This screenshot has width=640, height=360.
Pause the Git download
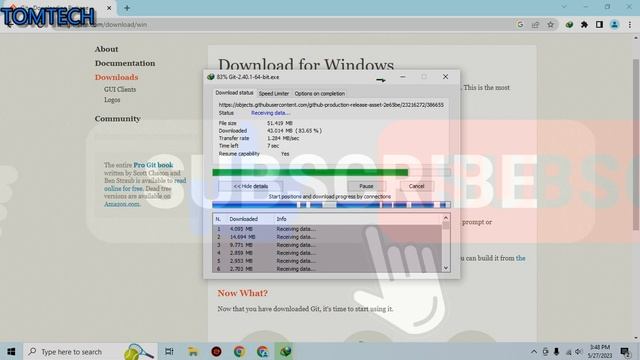(x=366, y=186)
